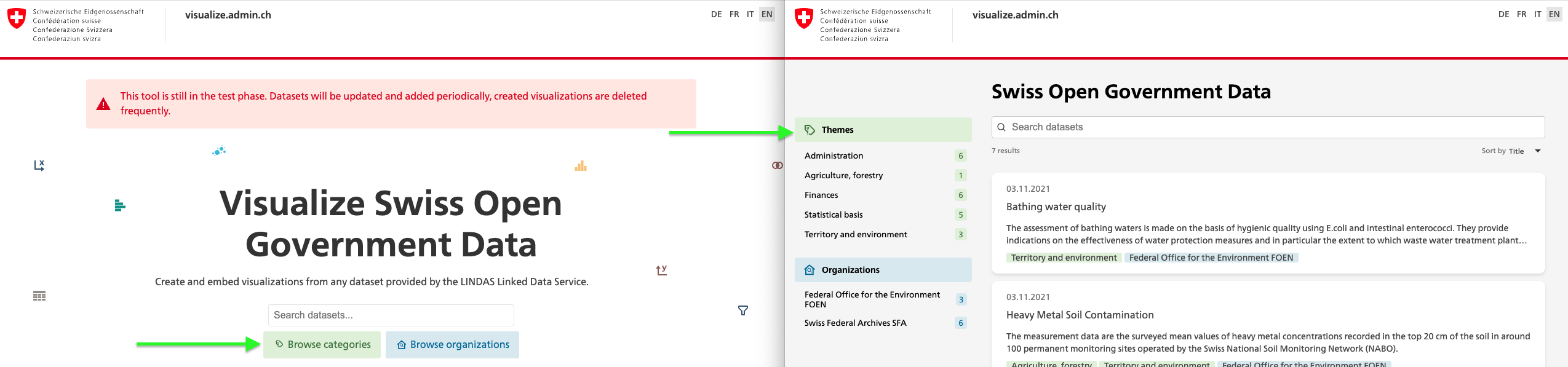The image size is (1568, 367).
Task: Click FOEN tag on Bathing water quality card
Action: [1211, 258]
